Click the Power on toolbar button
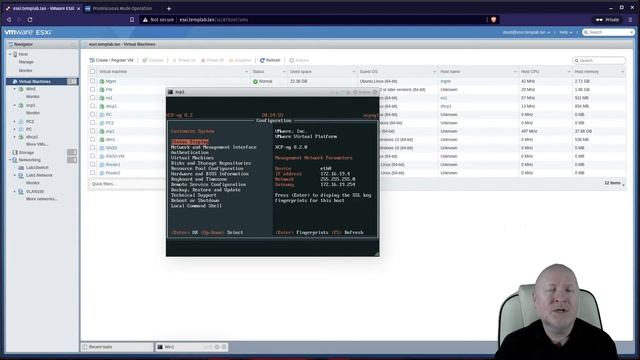Screen dimensions: 640x360 (184, 60)
